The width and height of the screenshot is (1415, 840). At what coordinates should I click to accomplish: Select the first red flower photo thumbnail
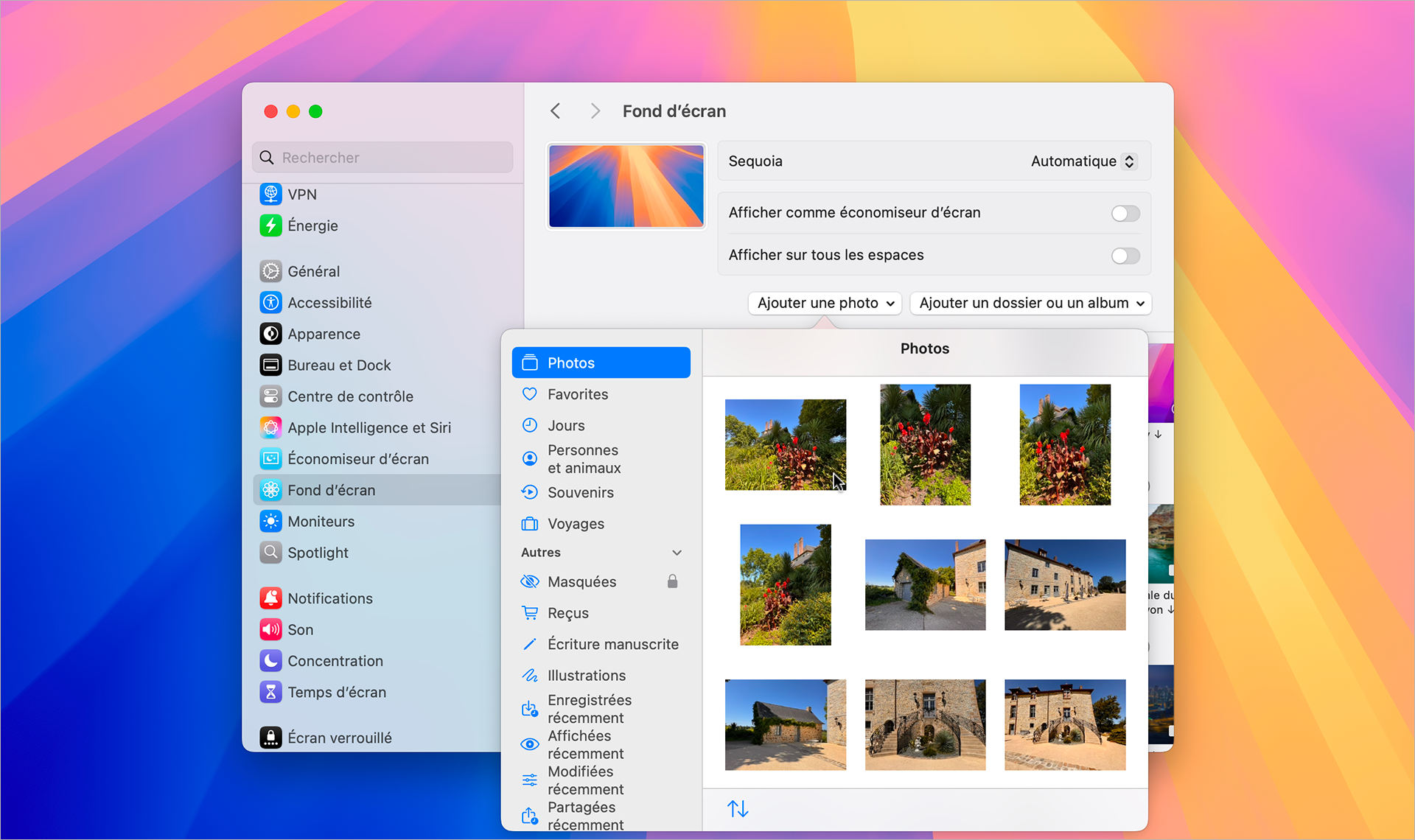click(785, 444)
